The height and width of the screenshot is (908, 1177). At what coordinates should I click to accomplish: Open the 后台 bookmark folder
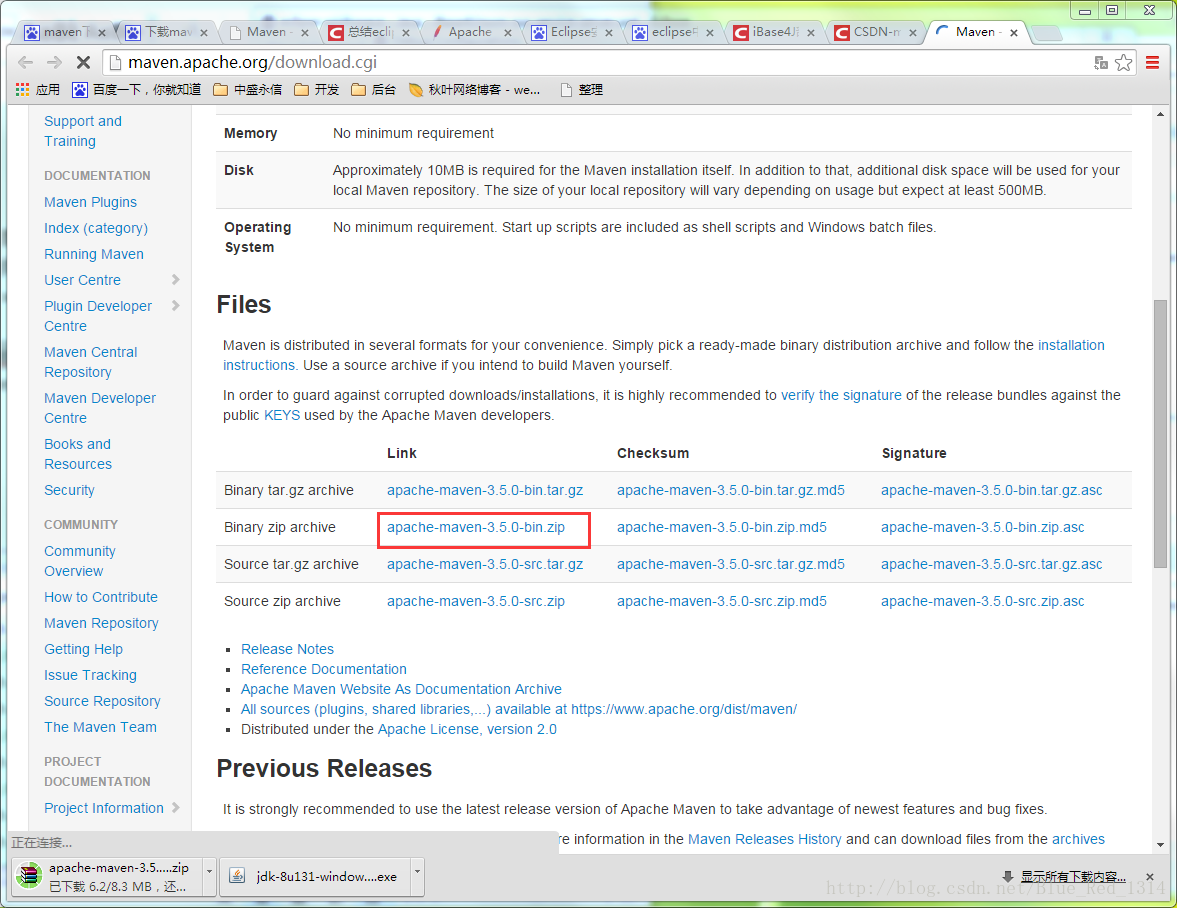(x=373, y=90)
